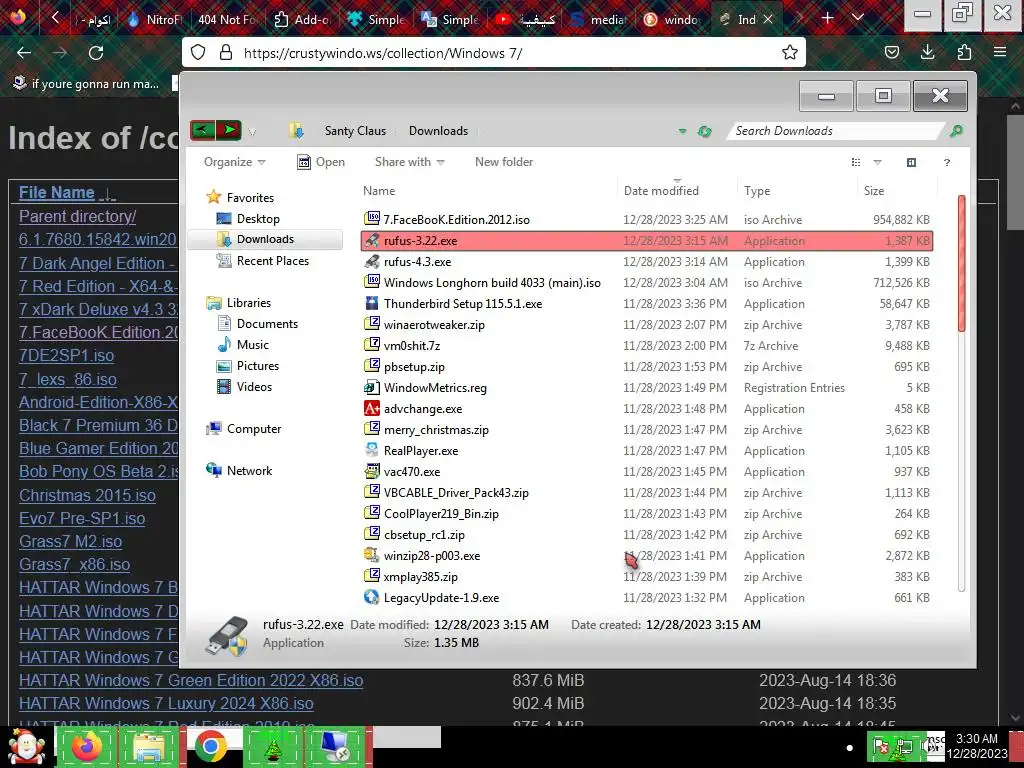
Task: Click the Search Downloads field
Action: click(x=838, y=131)
